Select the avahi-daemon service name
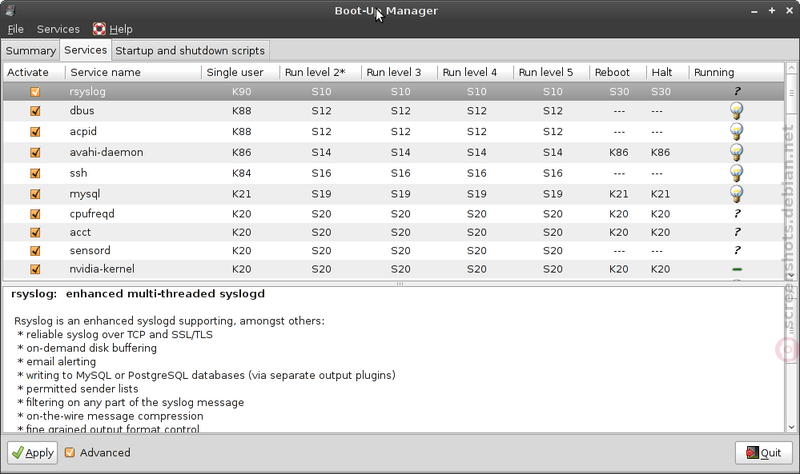 tap(106, 152)
